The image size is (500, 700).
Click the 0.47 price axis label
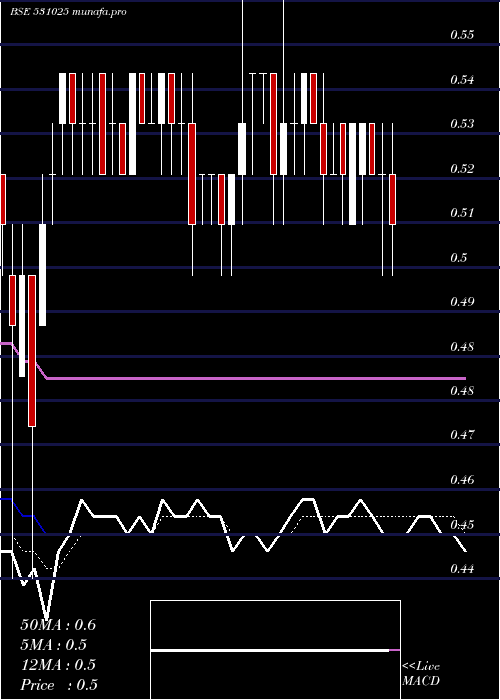click(x=462, y=434)
